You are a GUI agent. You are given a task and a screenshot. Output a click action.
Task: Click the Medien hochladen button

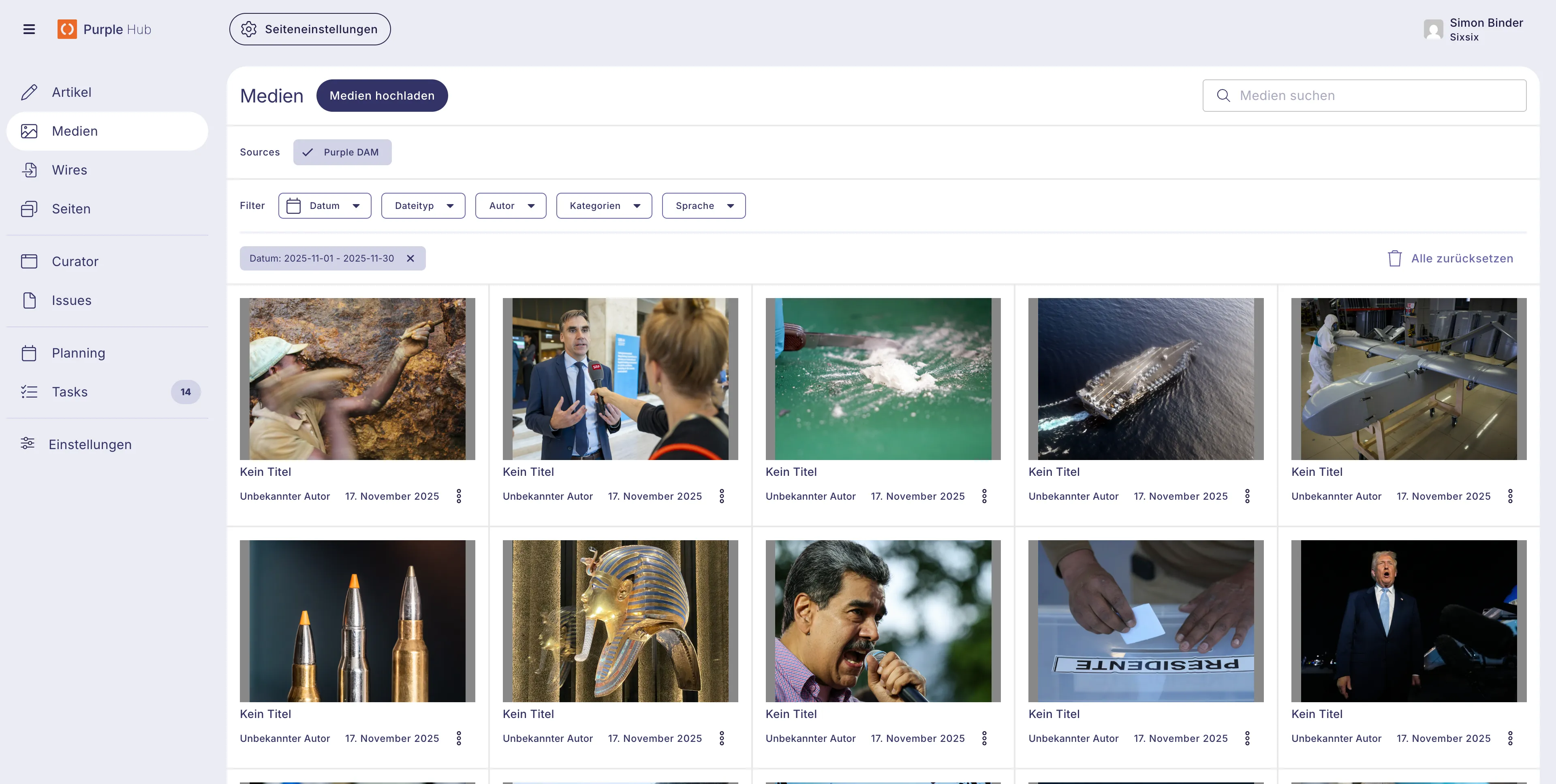383,95
